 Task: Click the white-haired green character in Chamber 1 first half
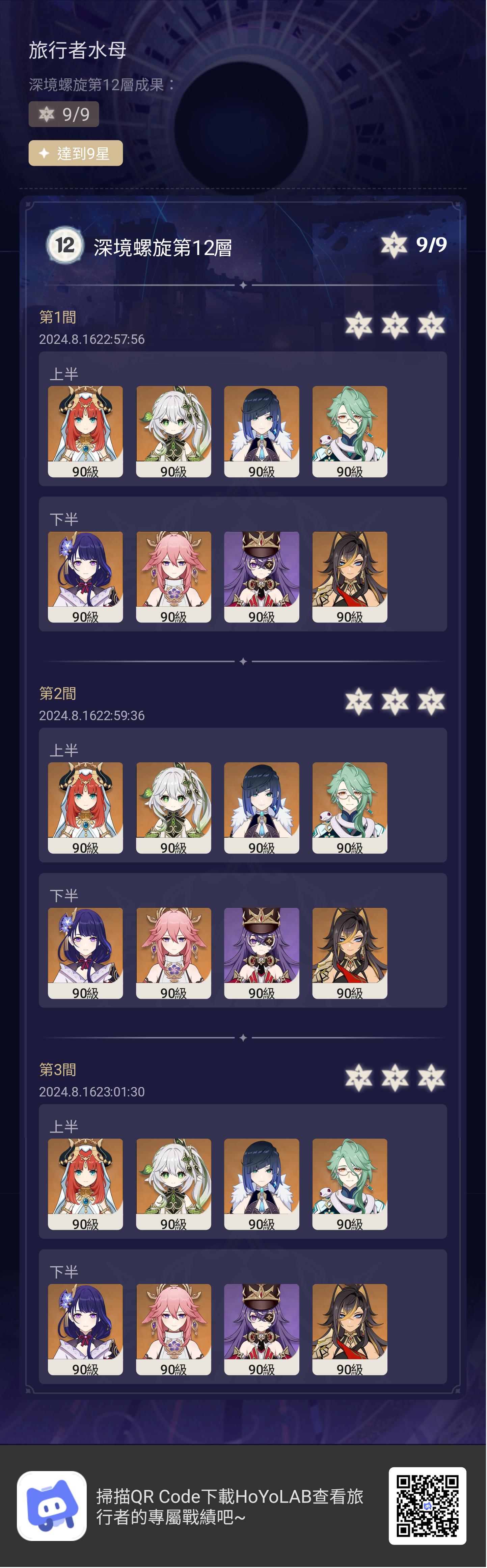(x=173, y=432)
